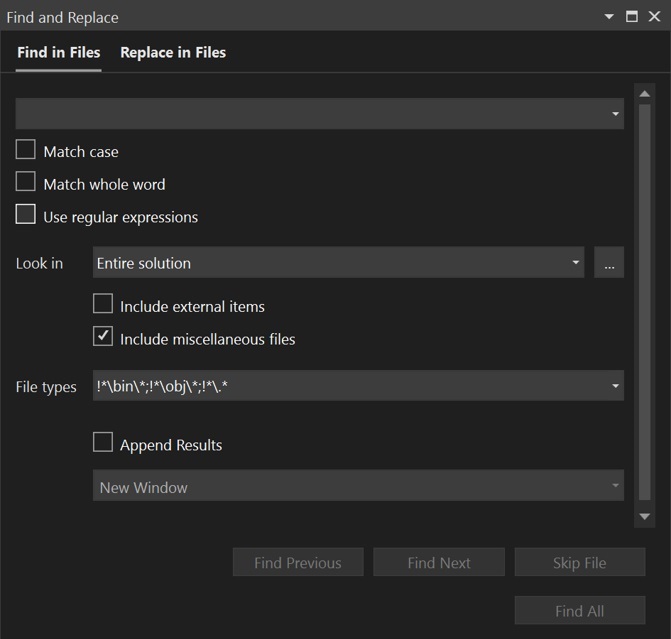Click the Find Previous button
This screenshot has width=671, height=639.
(x=298, y=562)
